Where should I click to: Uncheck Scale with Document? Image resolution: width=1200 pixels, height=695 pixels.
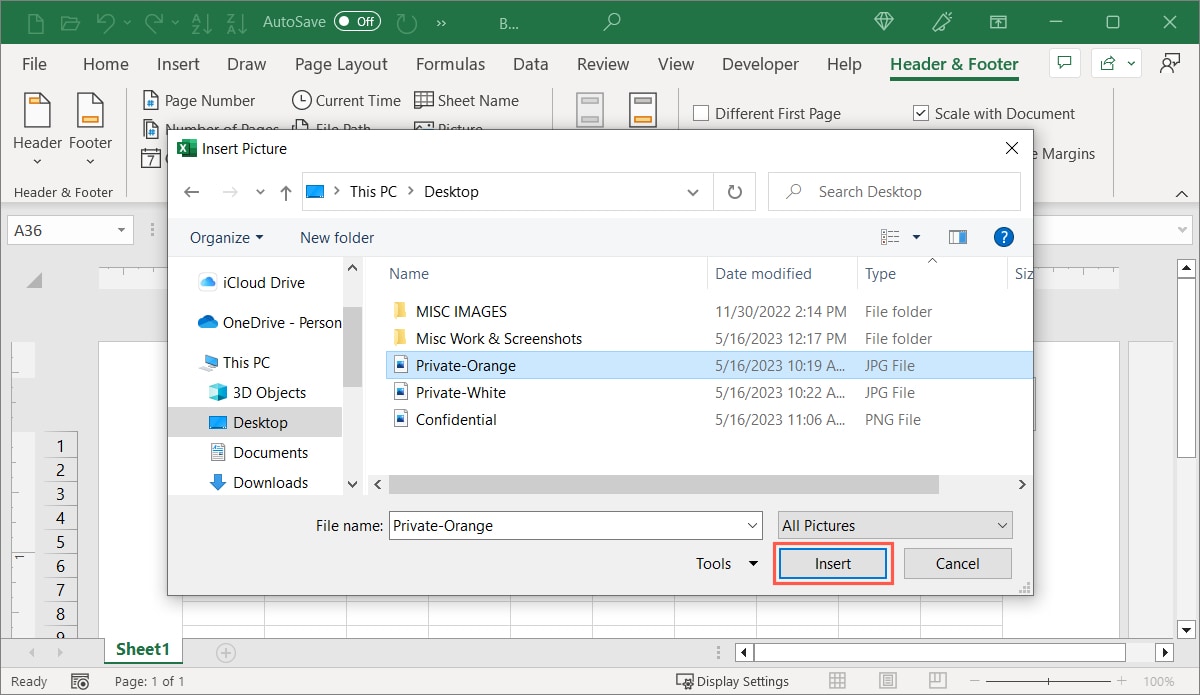click(920, 113)
